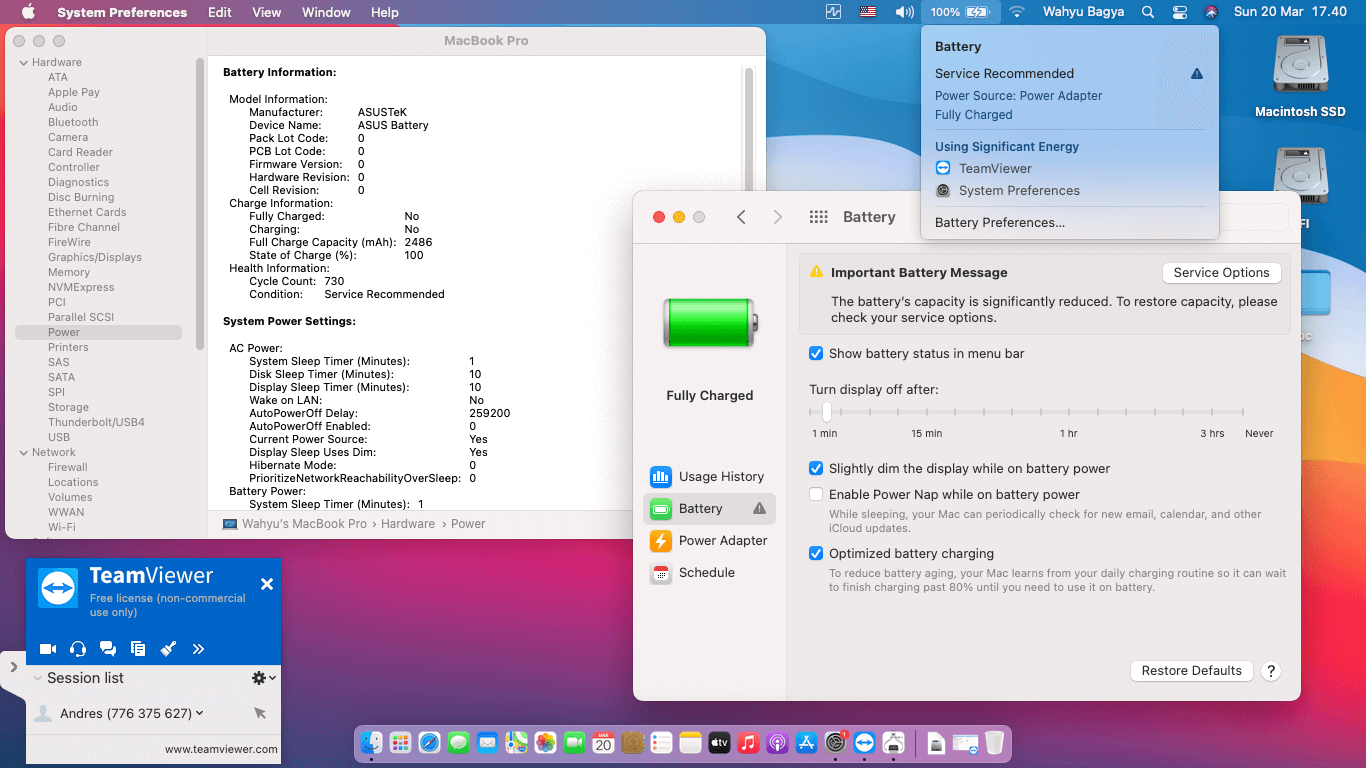Open the Andres session dropdown
Viewport: 1366px width, 768px height.
point(200,713)
